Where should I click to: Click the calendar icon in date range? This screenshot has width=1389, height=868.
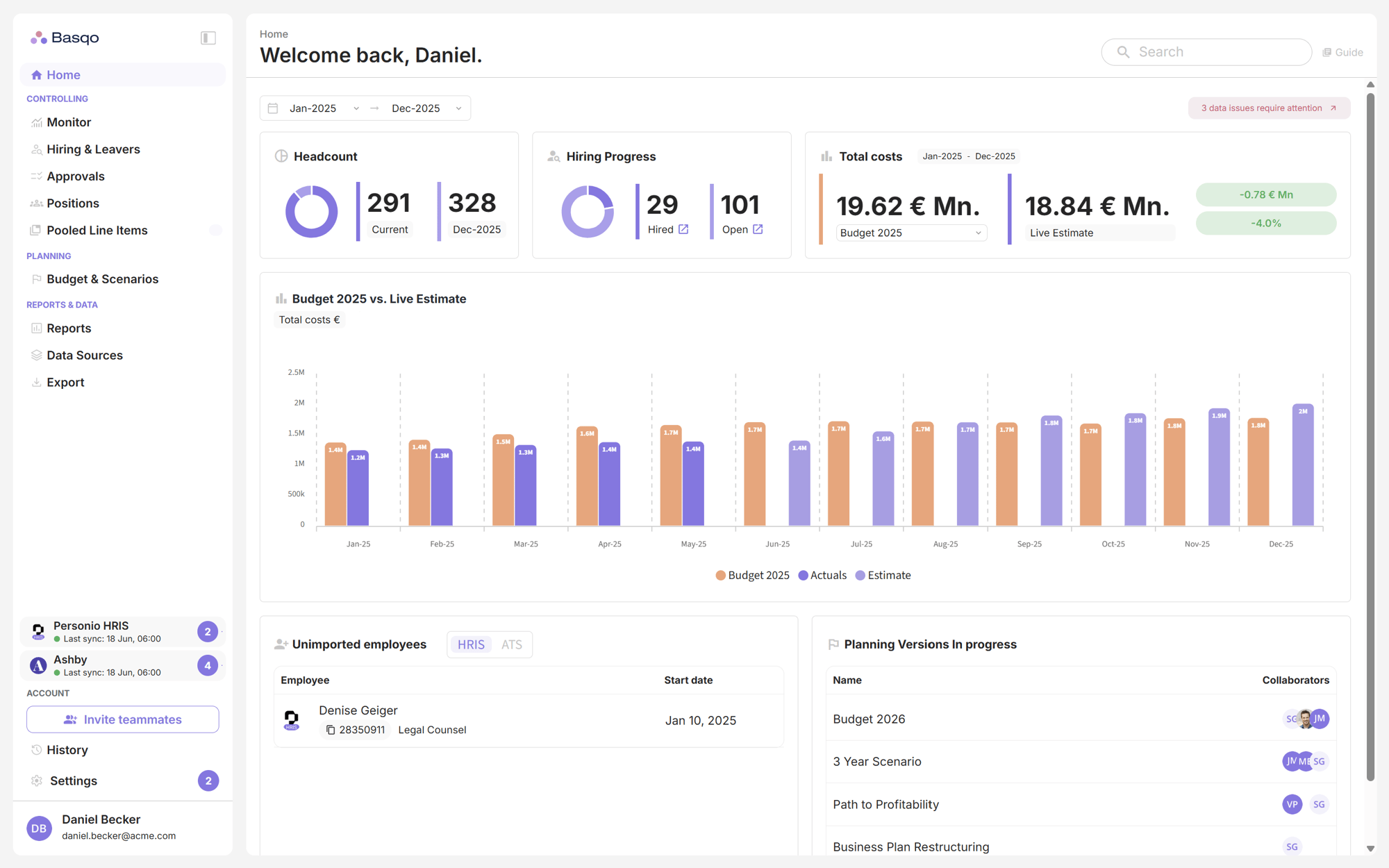click(x=273, y=108)
